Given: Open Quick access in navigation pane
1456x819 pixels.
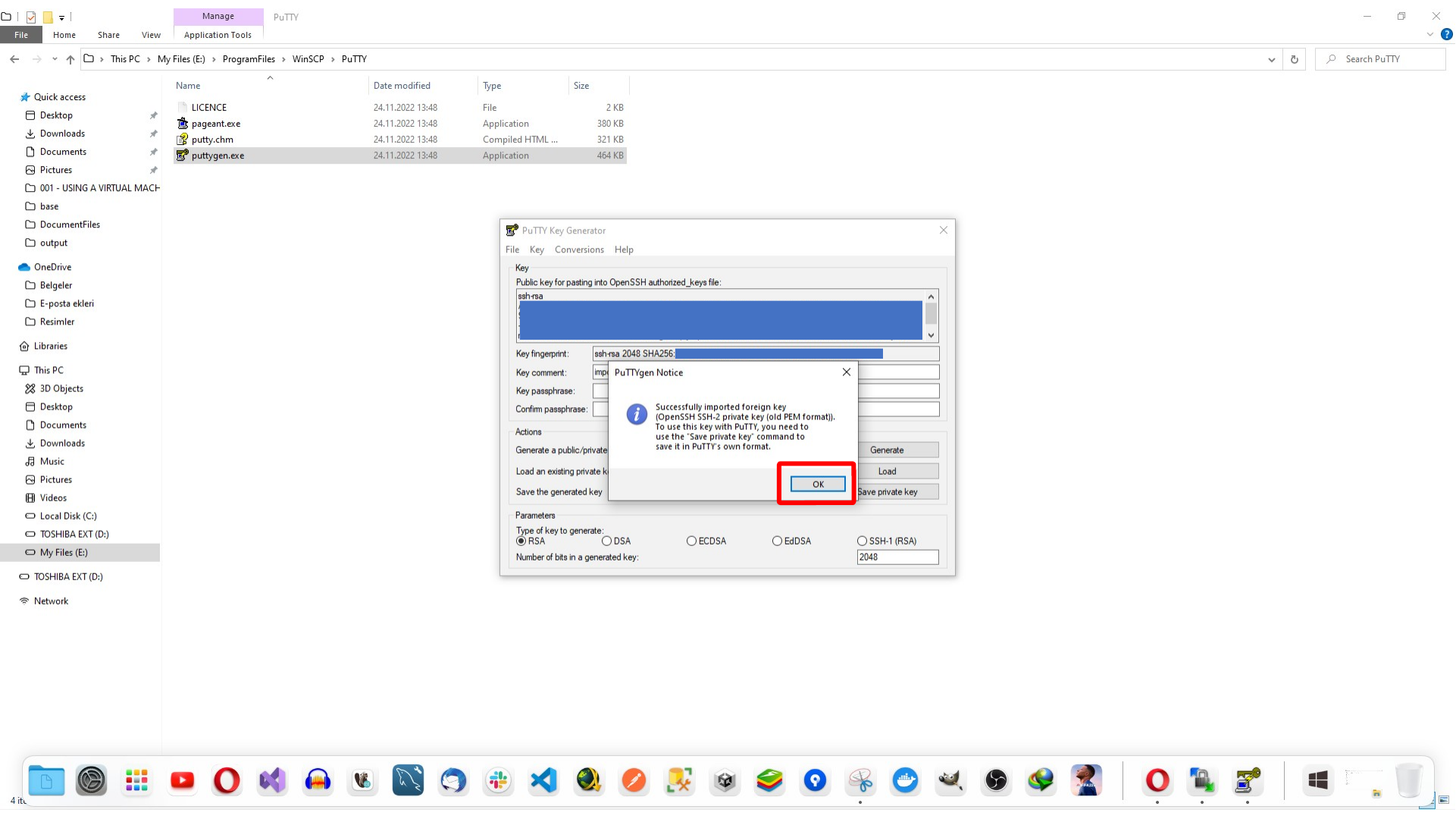Looking at the screenshot, I should (x=60, y=97).
